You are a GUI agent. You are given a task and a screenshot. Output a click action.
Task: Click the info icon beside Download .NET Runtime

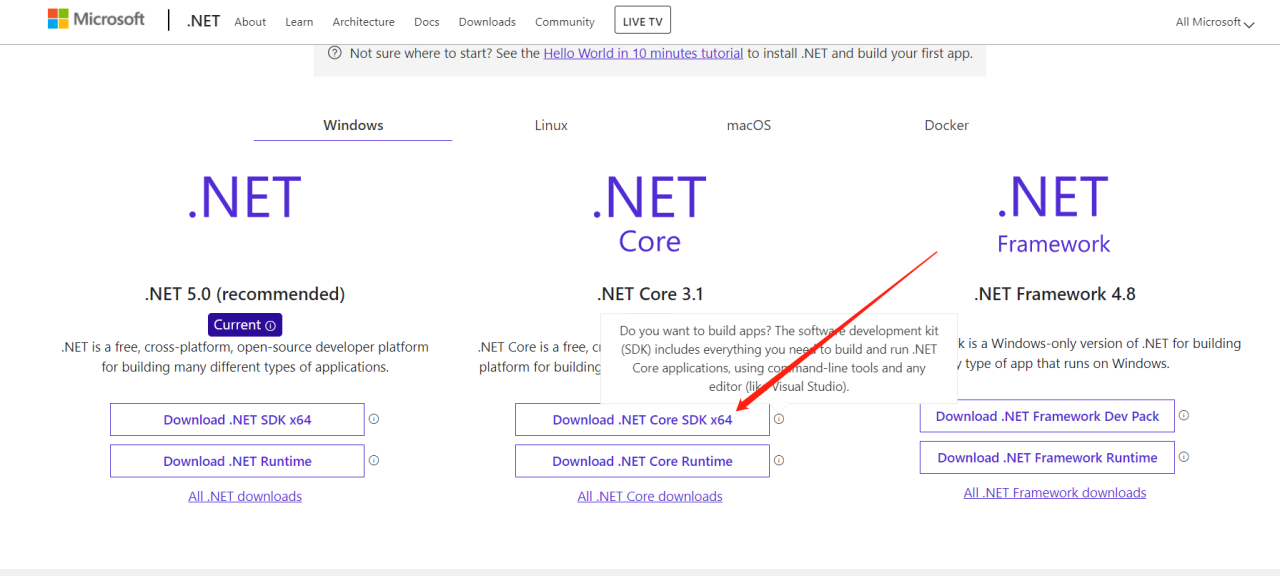(x=374, y=459)
